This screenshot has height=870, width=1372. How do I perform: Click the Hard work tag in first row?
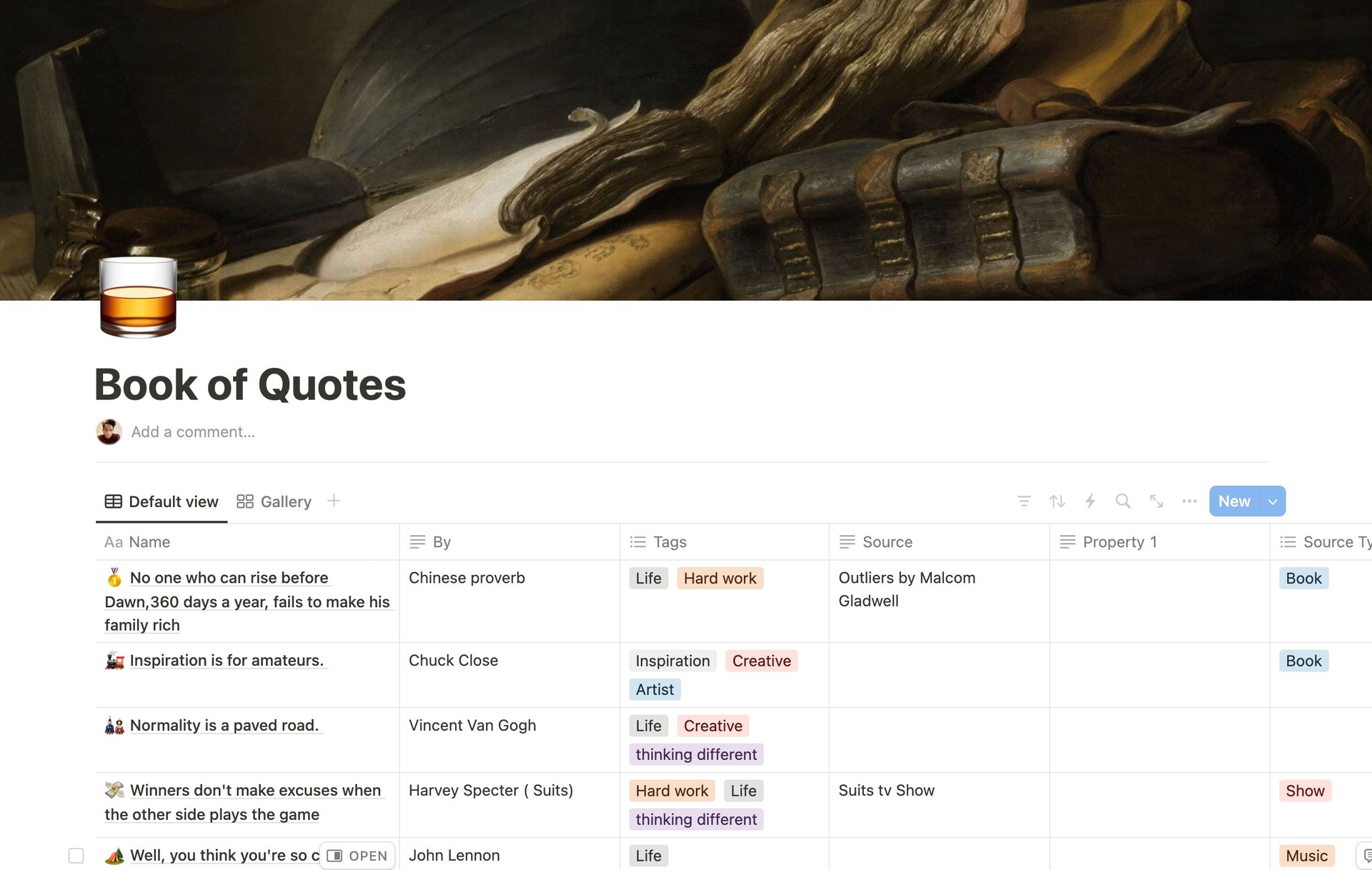(720, 579)
